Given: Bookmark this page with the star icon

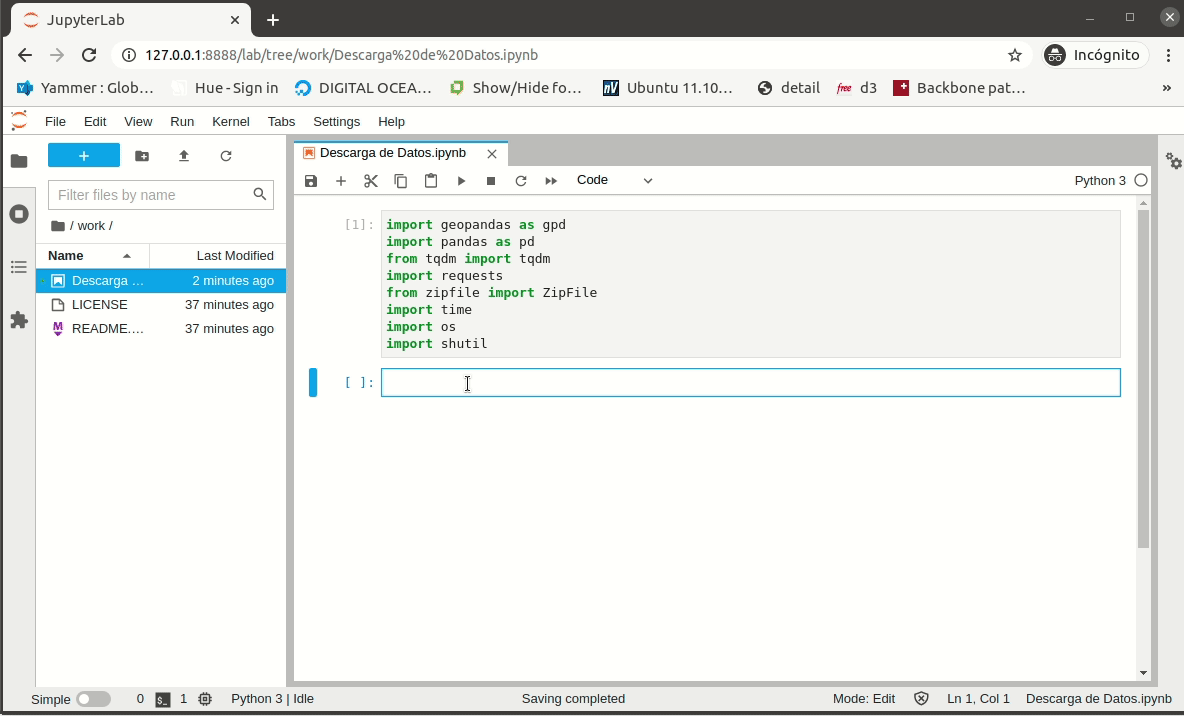Looking at the screenshot, I should point(1015,55).
